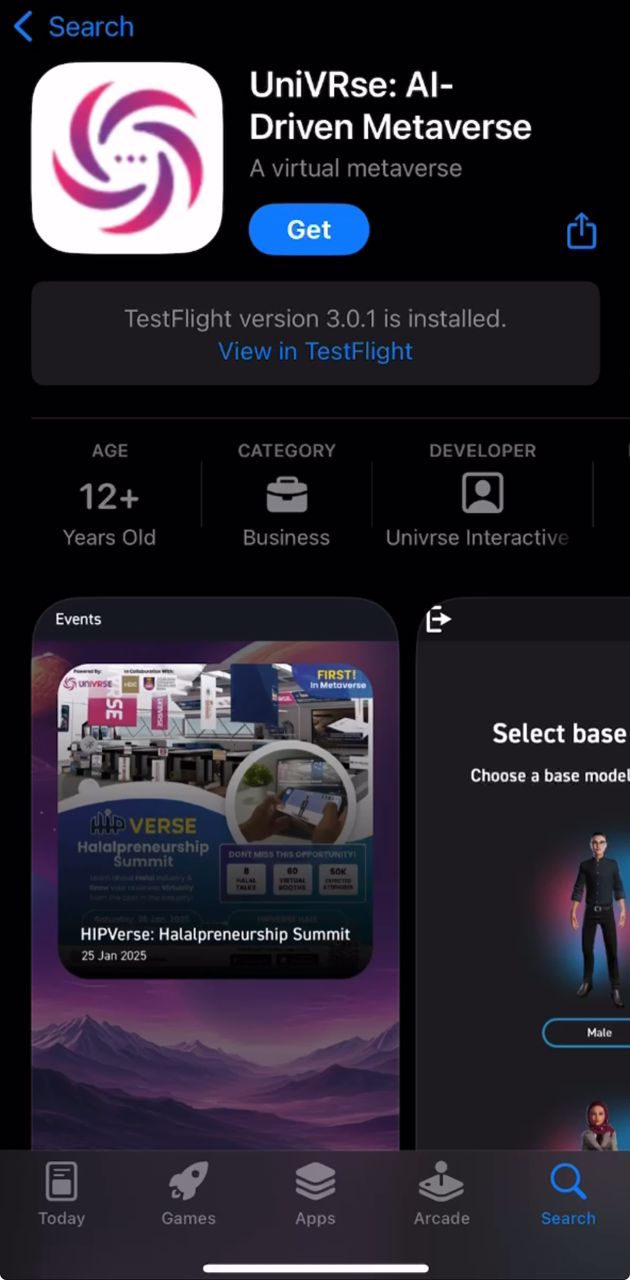Open the UniVRse app icon

pyautogui.click(x=127, y=158)
